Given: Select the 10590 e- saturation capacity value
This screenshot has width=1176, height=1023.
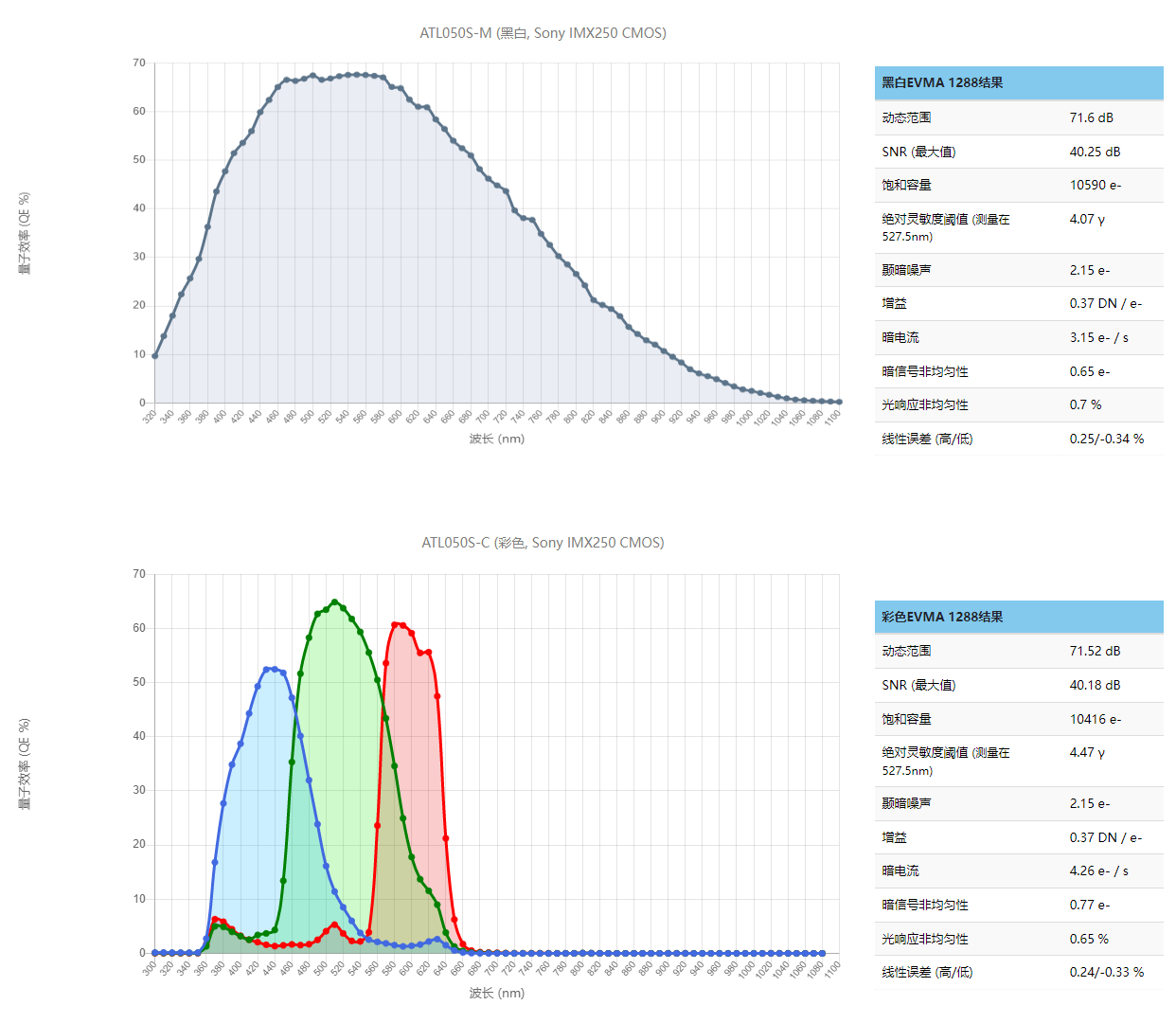Looking at the screenshot, I should point(1095,185).
